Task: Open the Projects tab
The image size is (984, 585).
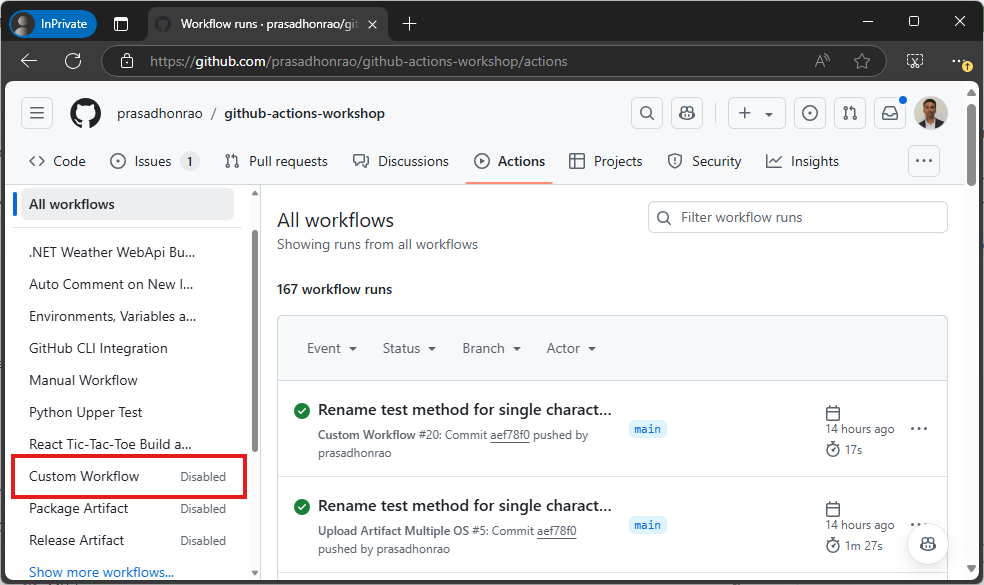Action: 606,161
